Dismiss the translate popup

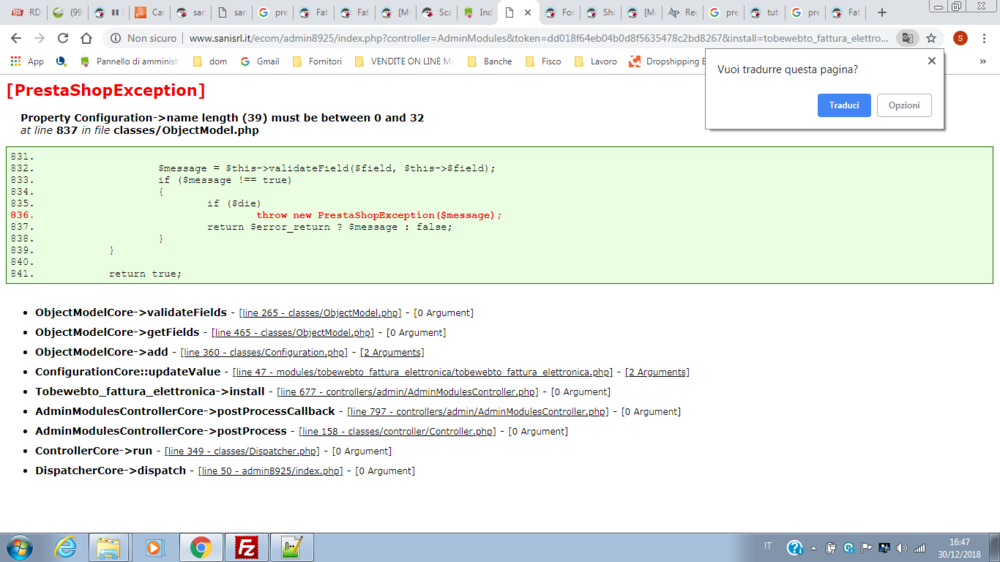point(932,61)
